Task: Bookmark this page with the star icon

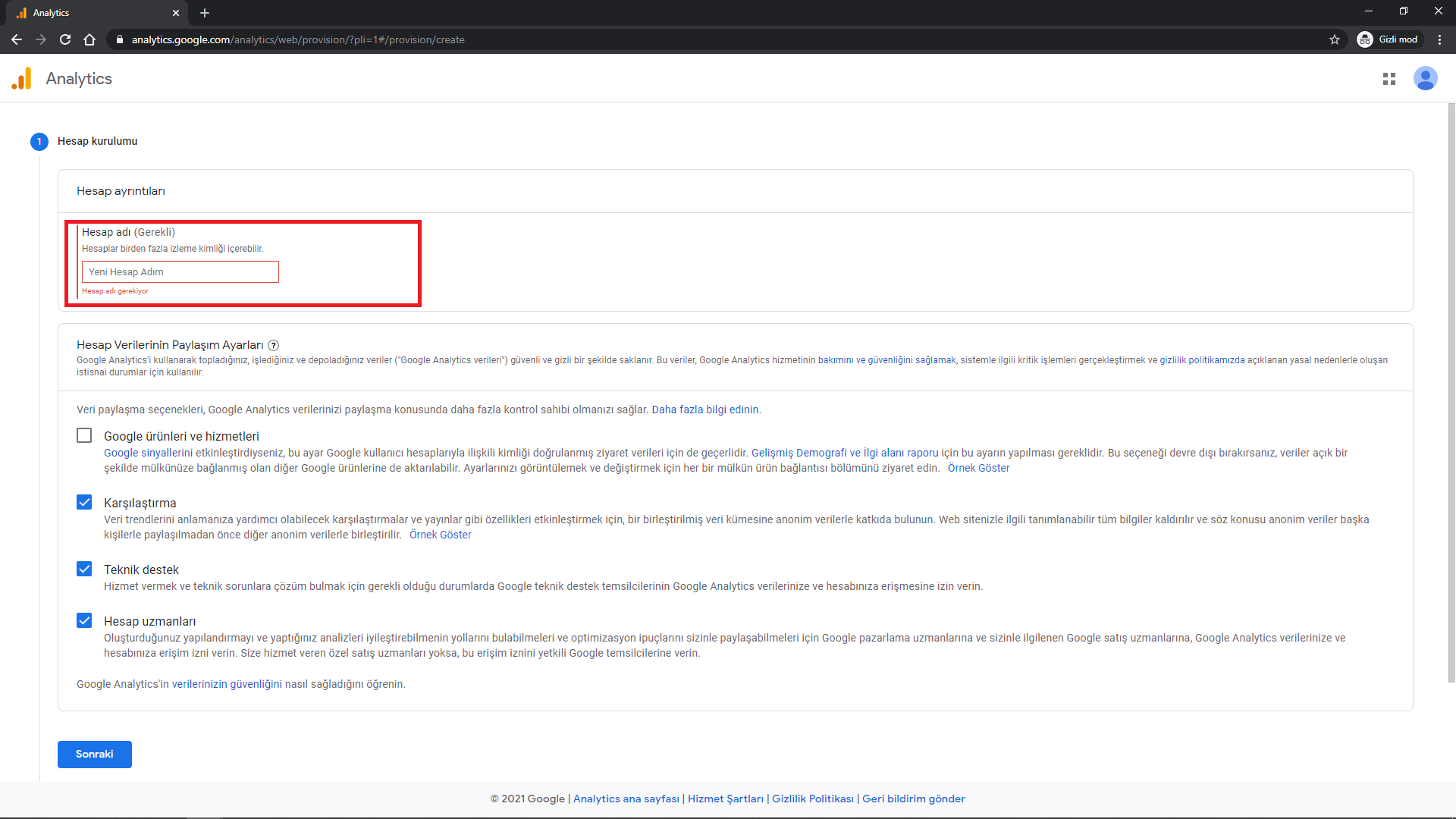Action: coord(1335,39)
